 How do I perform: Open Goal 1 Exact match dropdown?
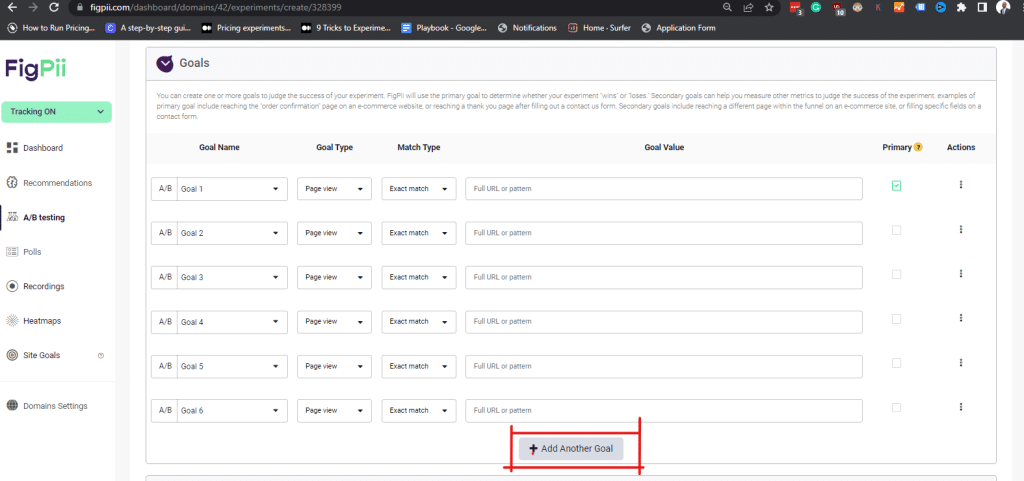point(419,189)
